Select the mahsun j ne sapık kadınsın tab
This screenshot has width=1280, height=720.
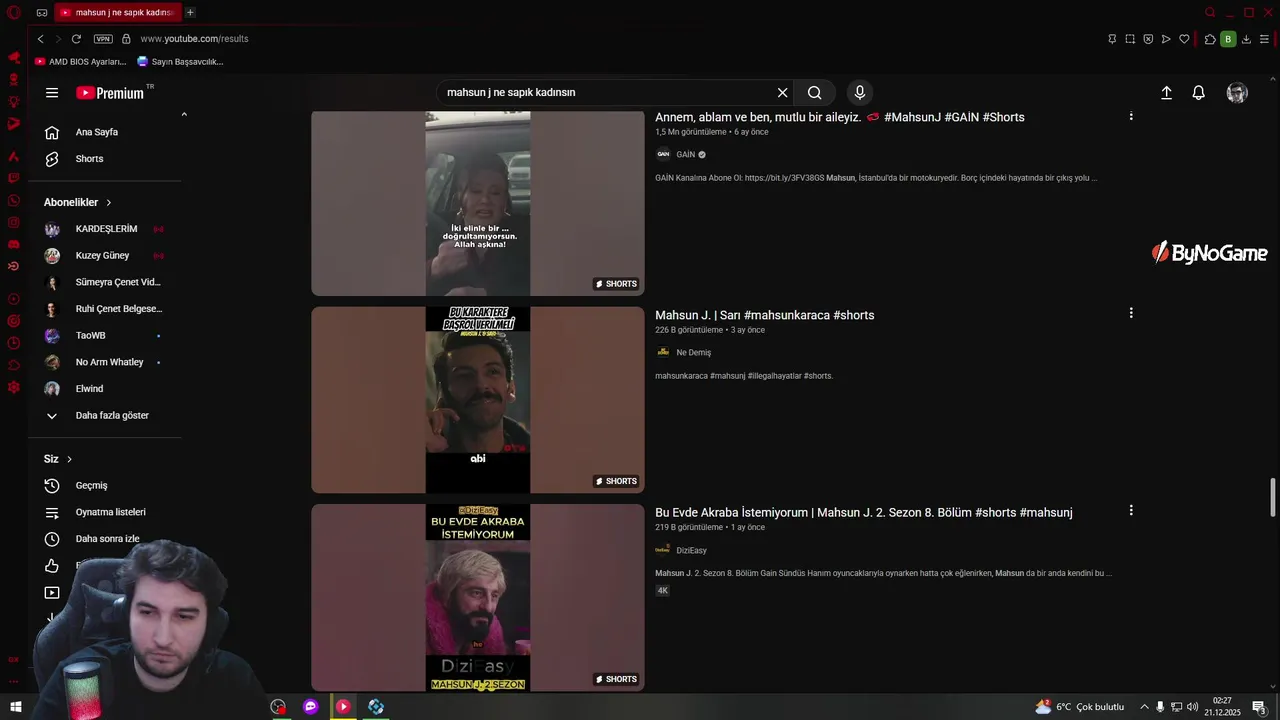(118, 12)
